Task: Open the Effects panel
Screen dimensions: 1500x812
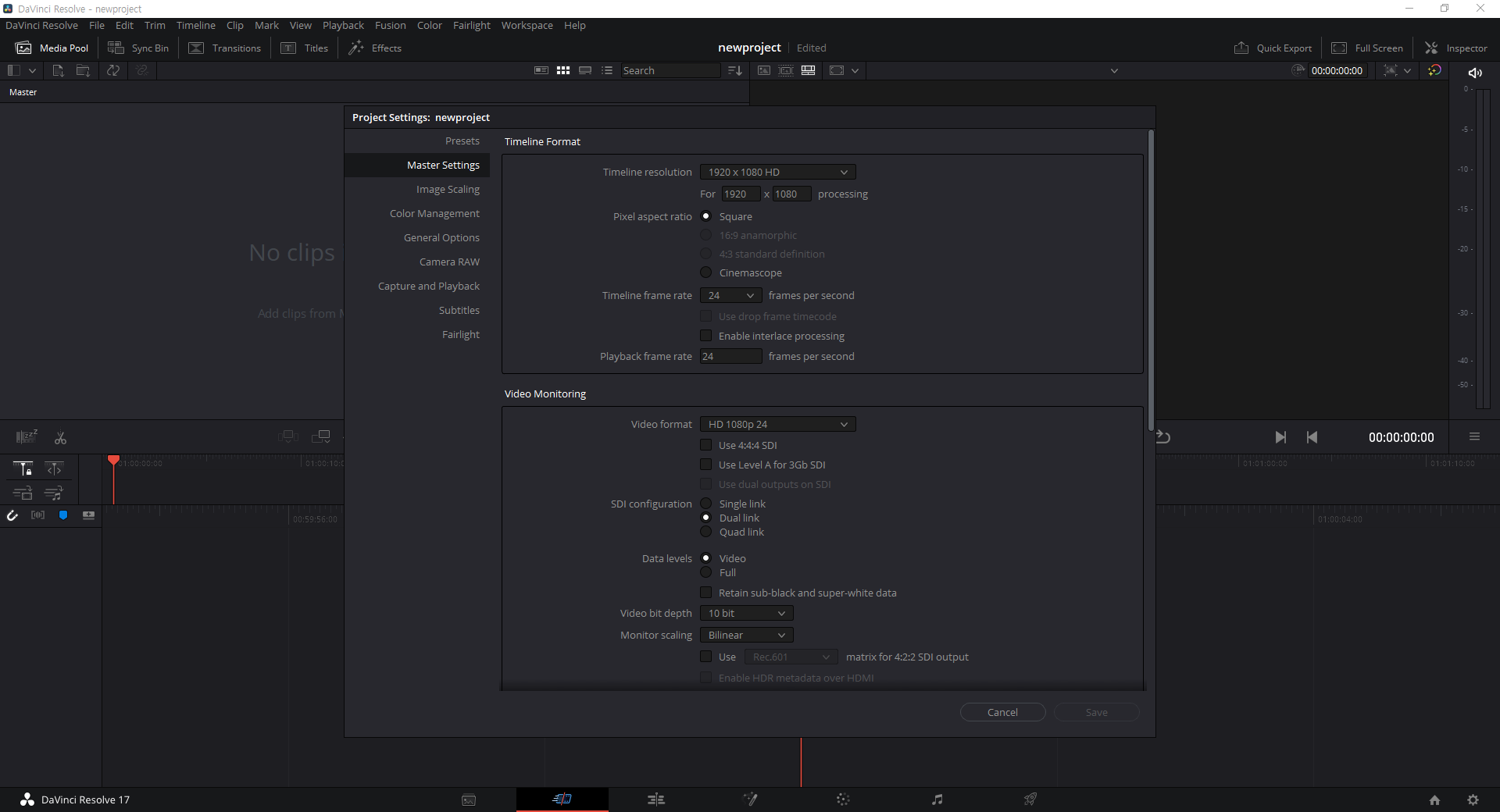Action: pos(375,48)
